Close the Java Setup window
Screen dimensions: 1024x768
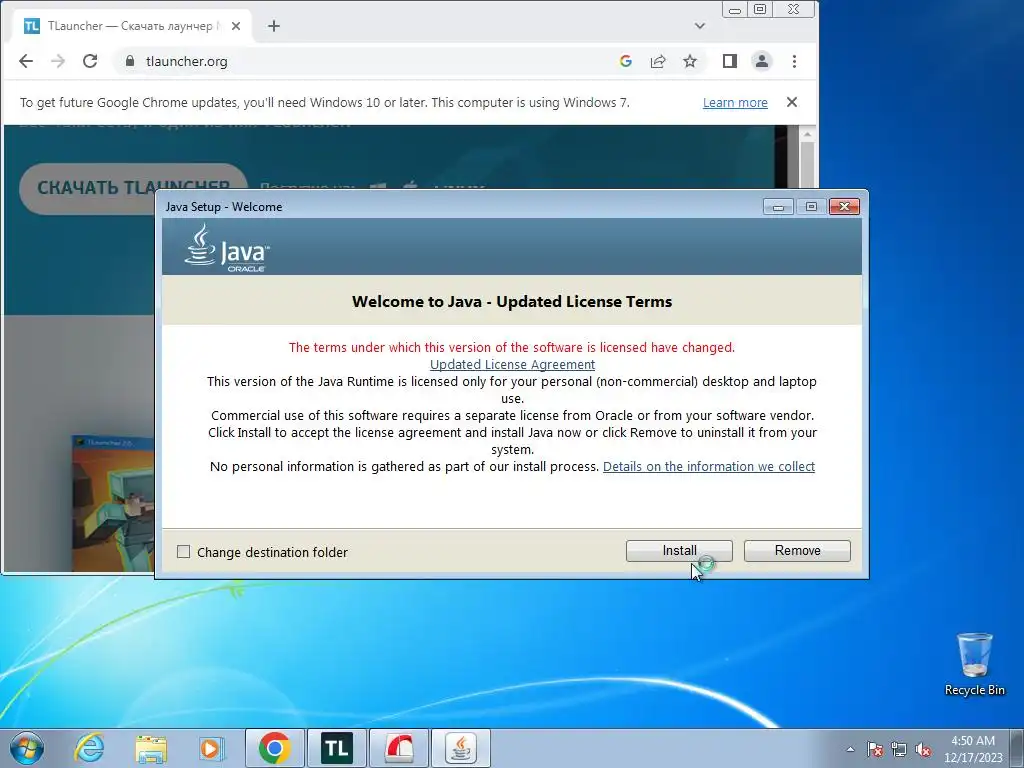point(844,206)
